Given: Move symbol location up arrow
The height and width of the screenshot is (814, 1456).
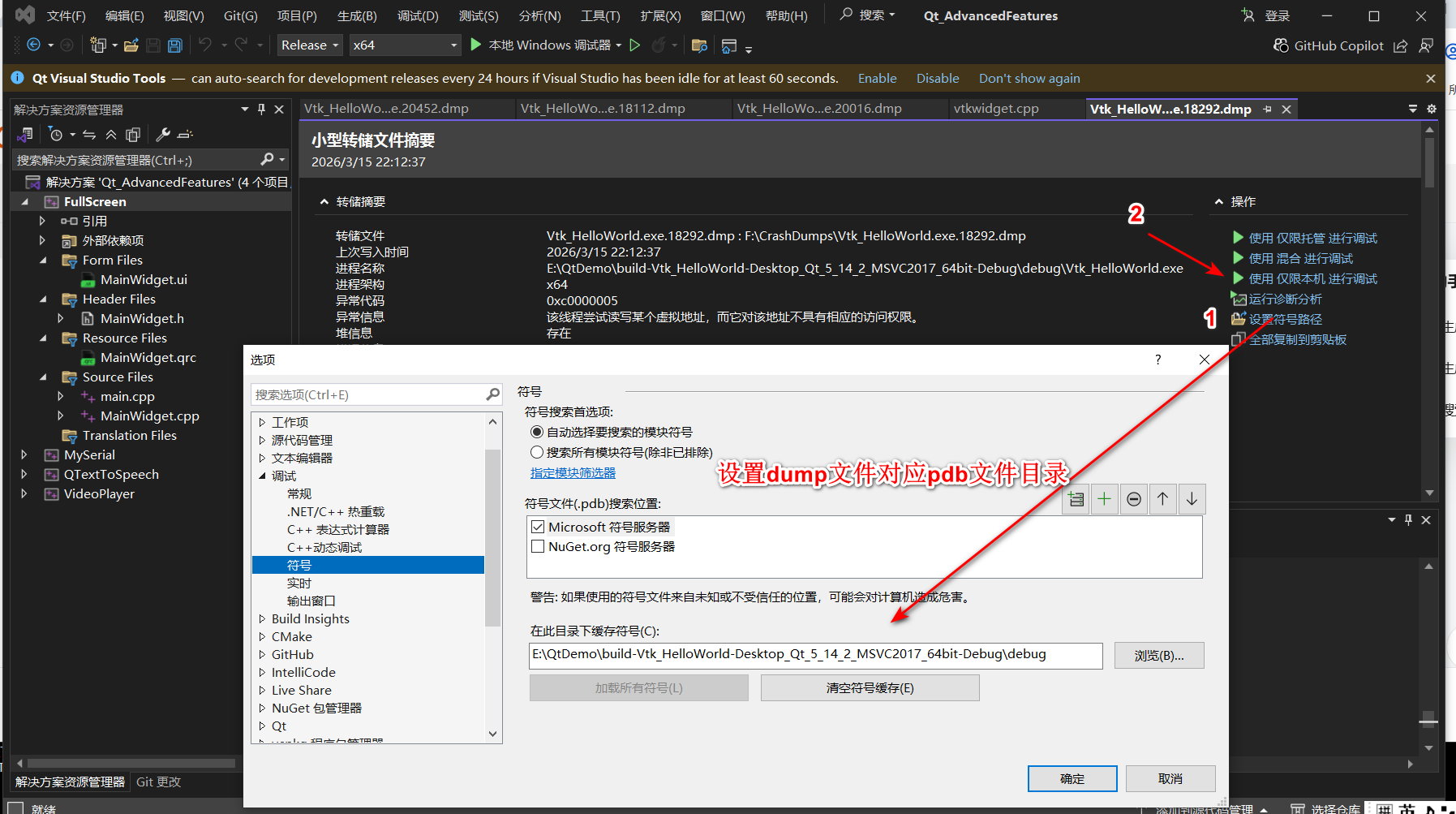Looking at the screenshot, I should (x=1162, y=499).
